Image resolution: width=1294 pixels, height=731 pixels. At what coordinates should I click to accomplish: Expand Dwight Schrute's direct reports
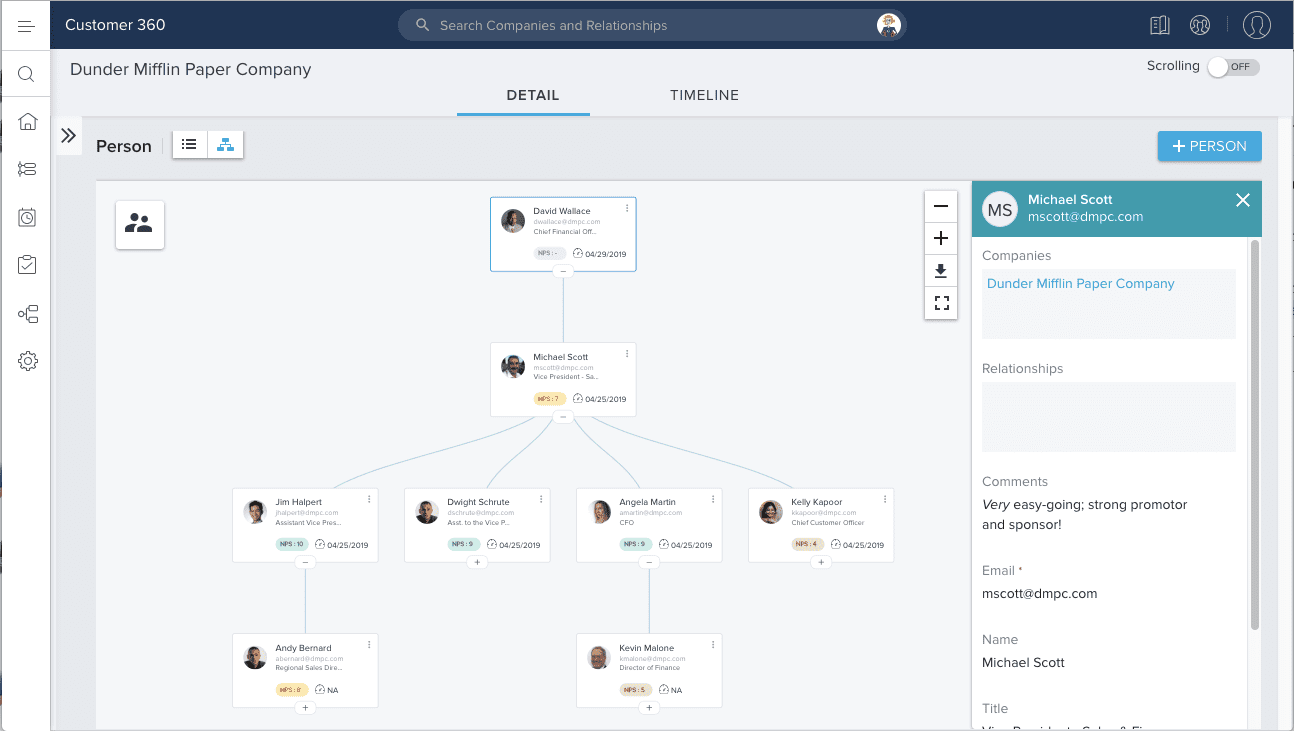[x=477, y=563]
